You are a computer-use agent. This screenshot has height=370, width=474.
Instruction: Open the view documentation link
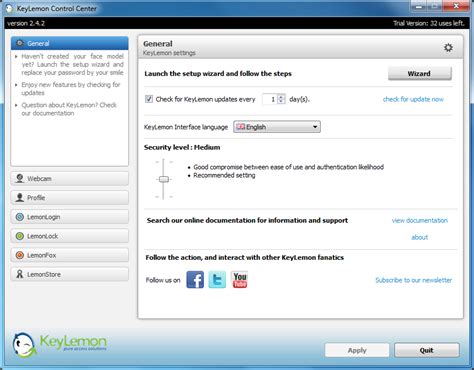click(420, 220)
